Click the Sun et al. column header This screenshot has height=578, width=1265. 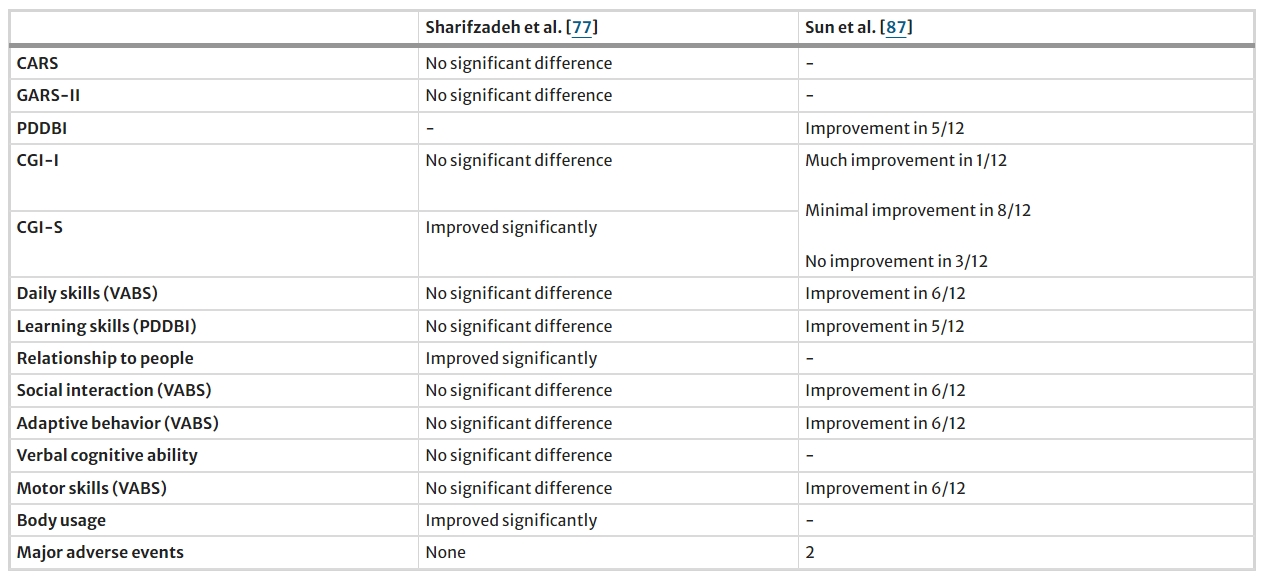click(842, 28)
